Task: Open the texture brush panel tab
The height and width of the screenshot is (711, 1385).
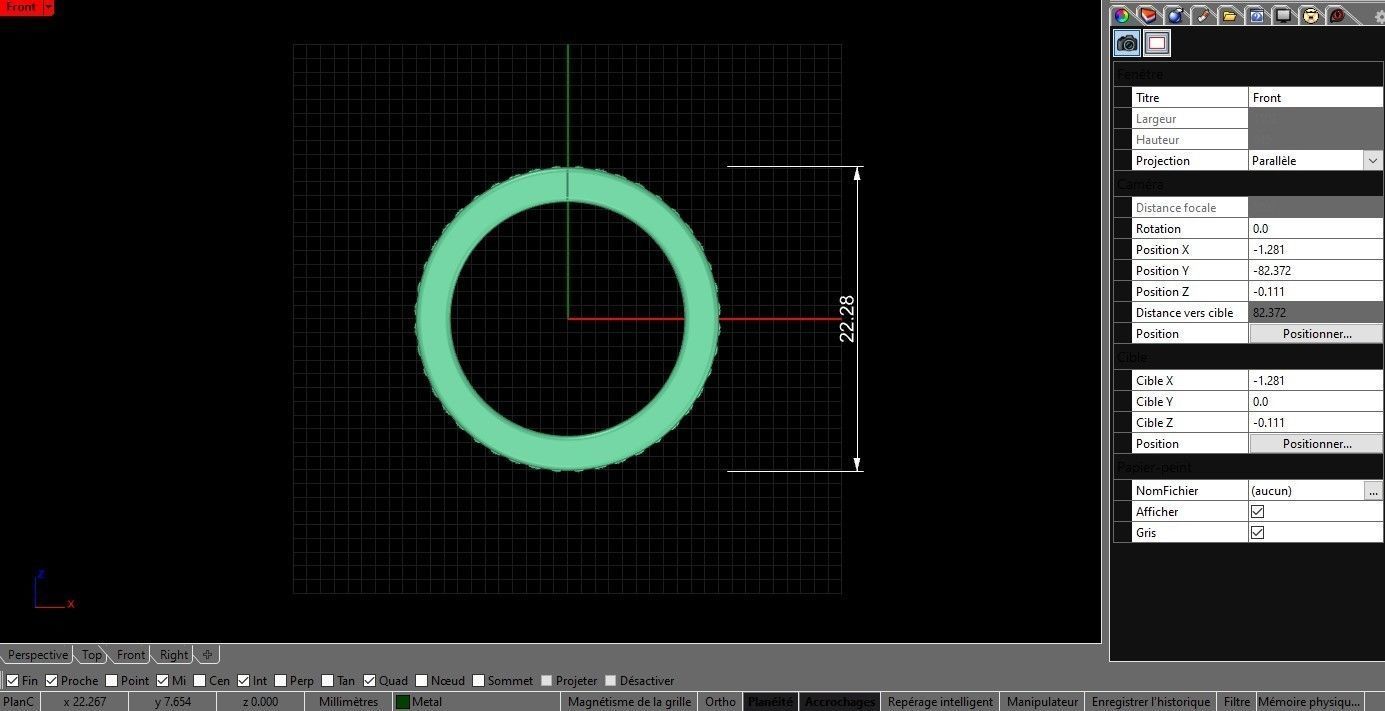Action: (1203, 15)
